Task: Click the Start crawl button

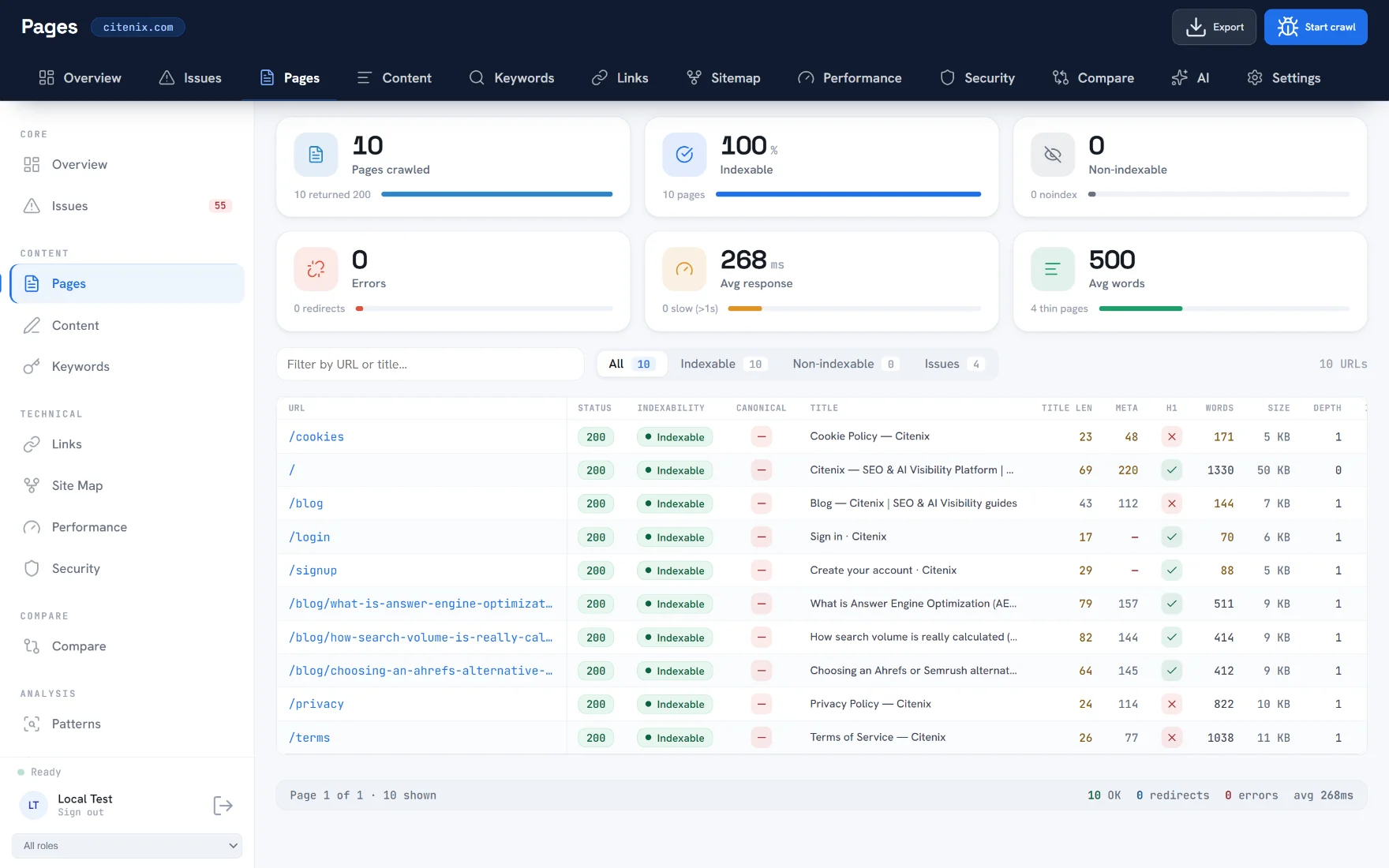Action: pyautogui.click(x=1316, y=27)
